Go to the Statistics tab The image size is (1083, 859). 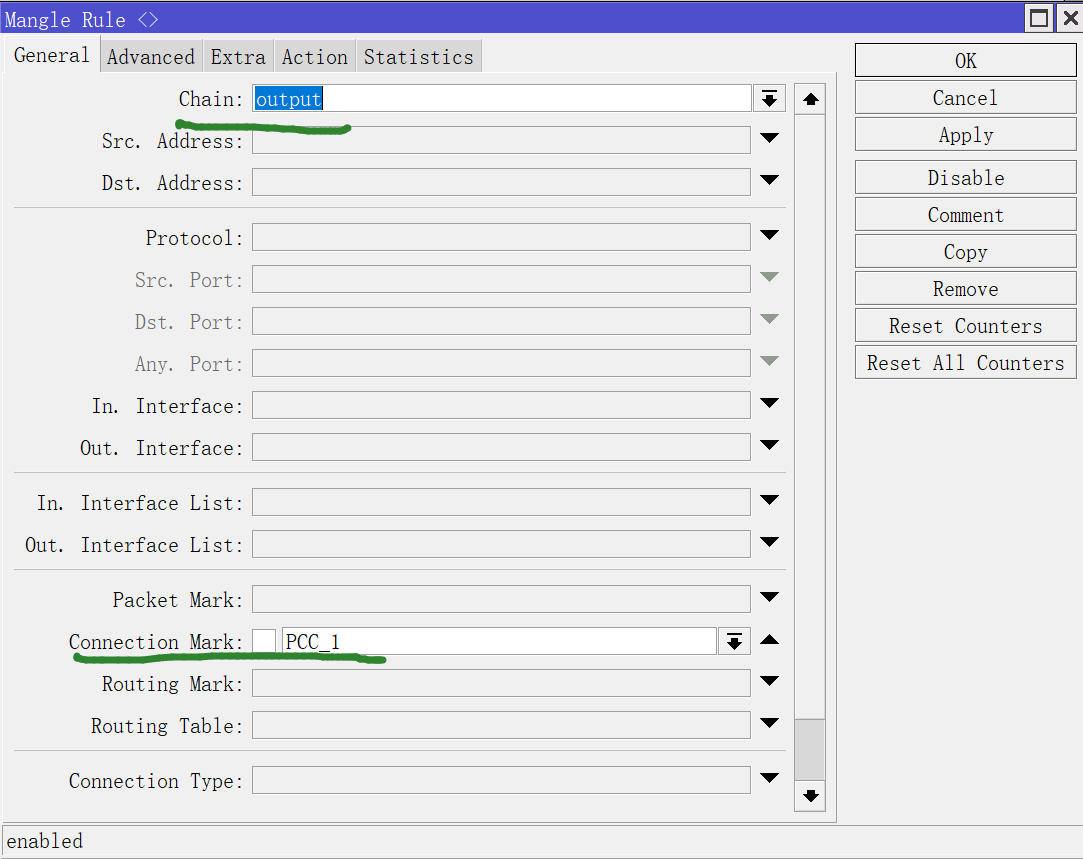point(418,57)
